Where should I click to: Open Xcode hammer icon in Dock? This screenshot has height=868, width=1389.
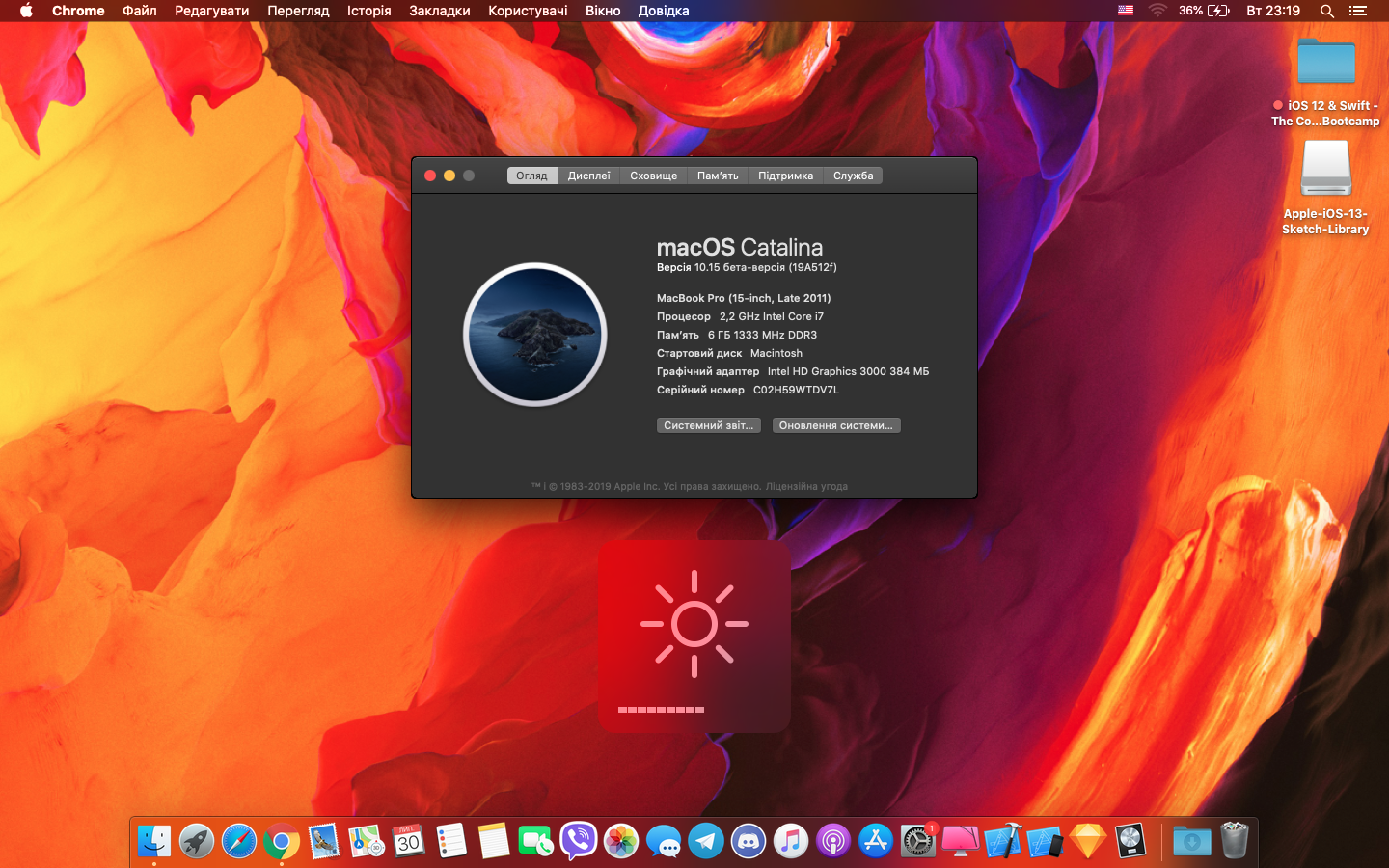click(1003, 841)
